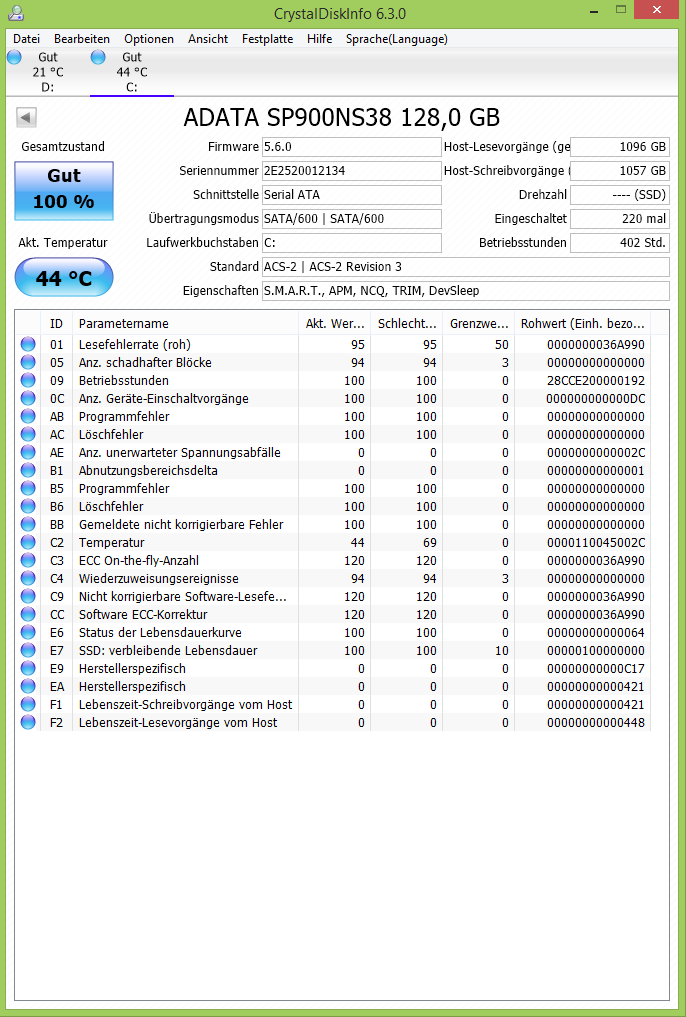Click status orb for C2 Temperatur

pos(28,542)
